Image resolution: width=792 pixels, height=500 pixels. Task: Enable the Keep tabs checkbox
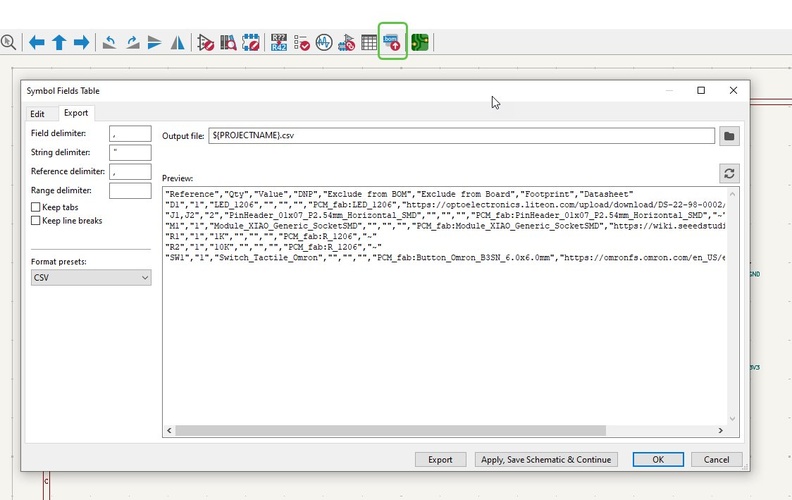click(x=36, y=207)
